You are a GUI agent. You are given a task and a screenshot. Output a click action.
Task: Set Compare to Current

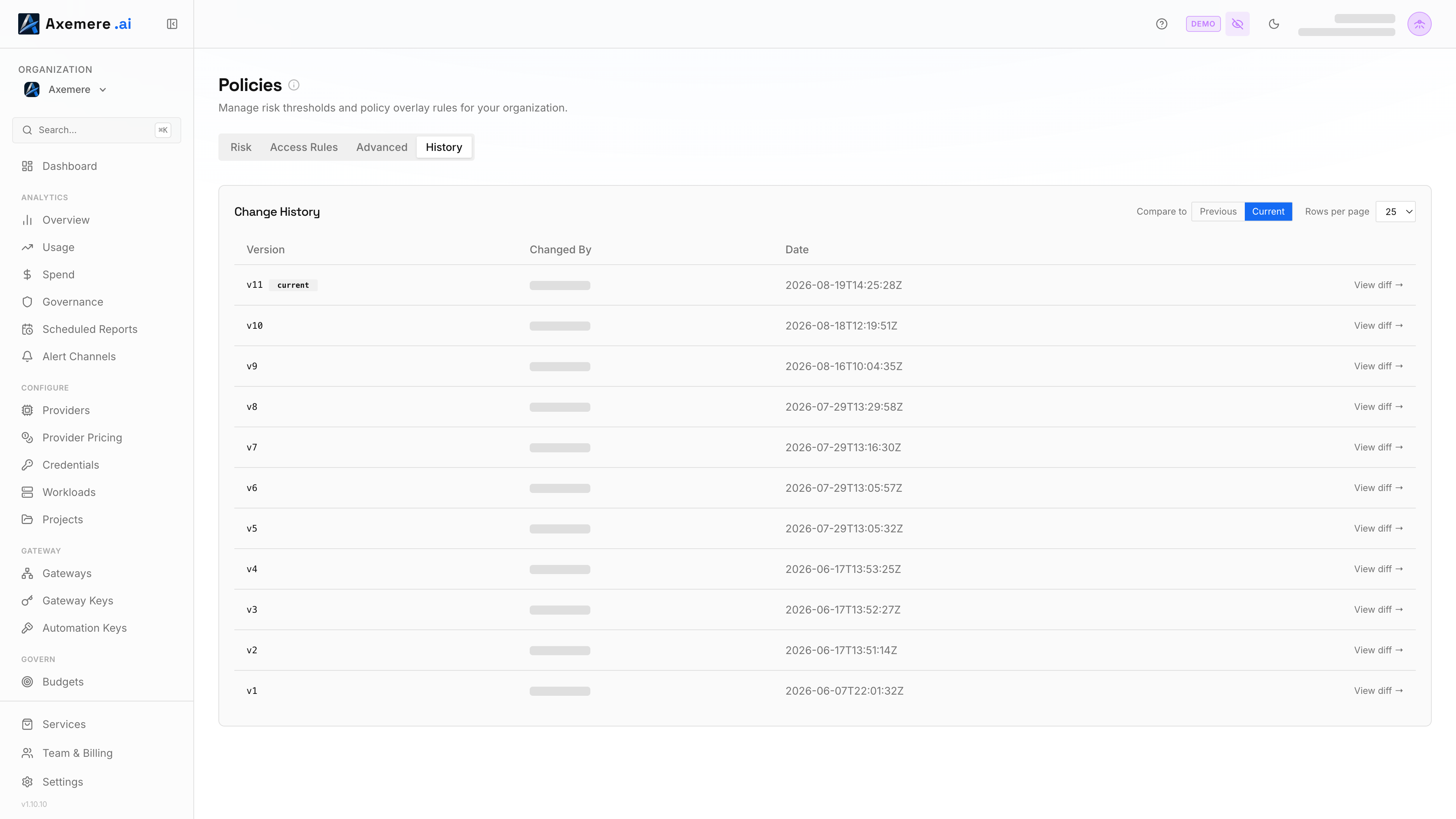pyautogui.click(x=1268, y=212)
